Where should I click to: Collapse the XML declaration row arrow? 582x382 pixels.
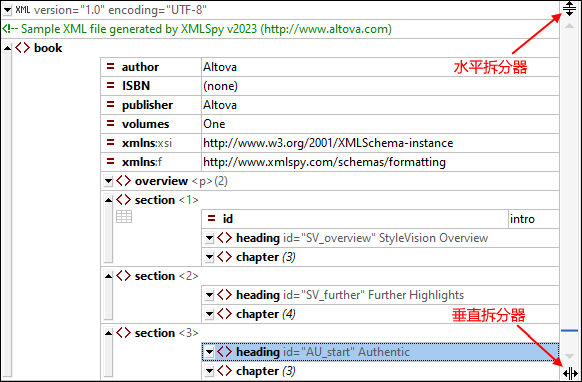pos(7,10)
